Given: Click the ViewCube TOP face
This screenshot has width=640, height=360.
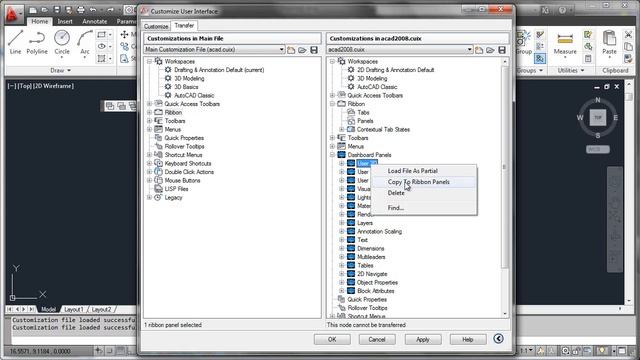Looking at the screenshot, I should 598,118.
